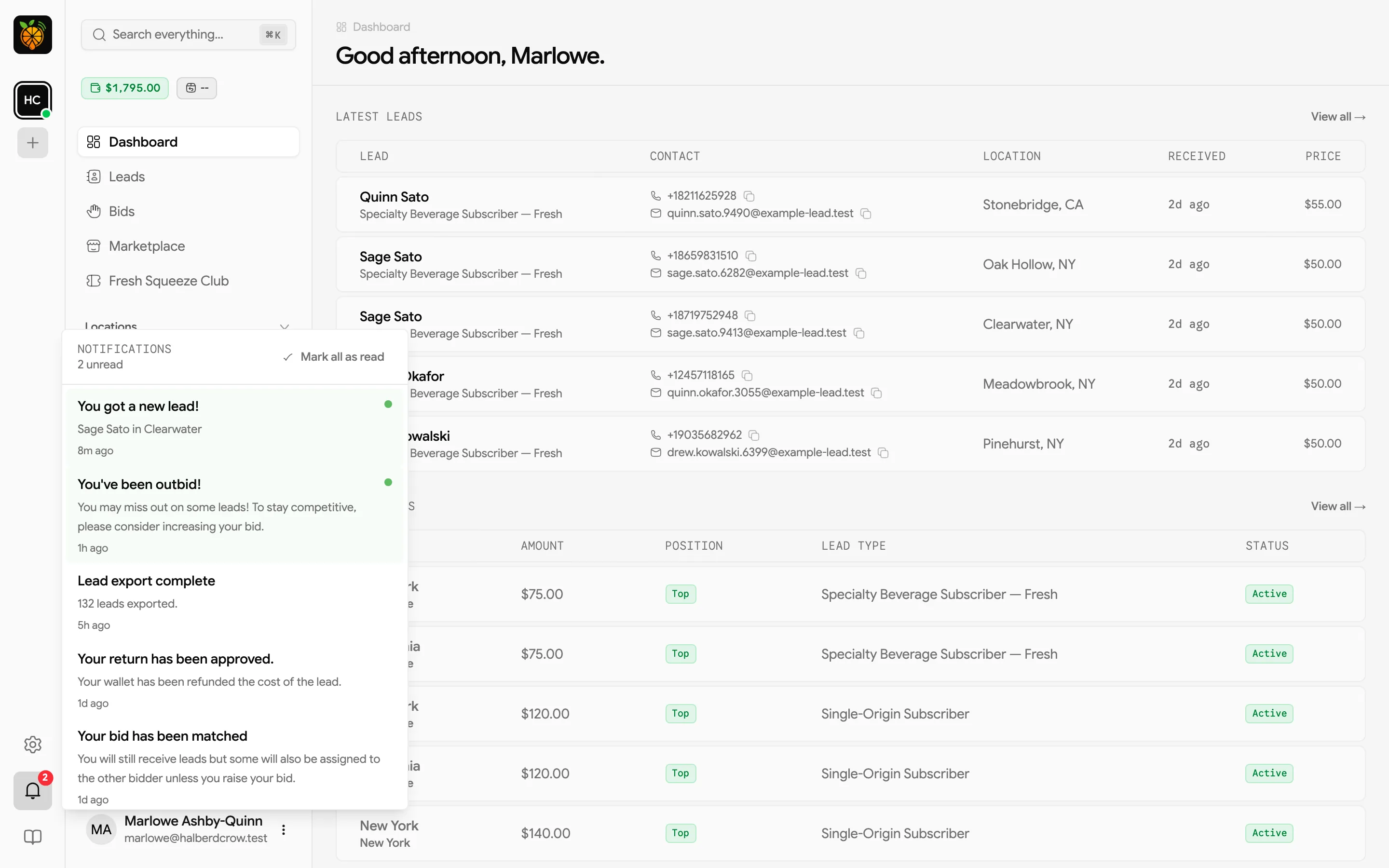The width and height of the screenshot is (1389, 868).
Task: Open the Dashboard sidebar item
Action: point(188,142)
